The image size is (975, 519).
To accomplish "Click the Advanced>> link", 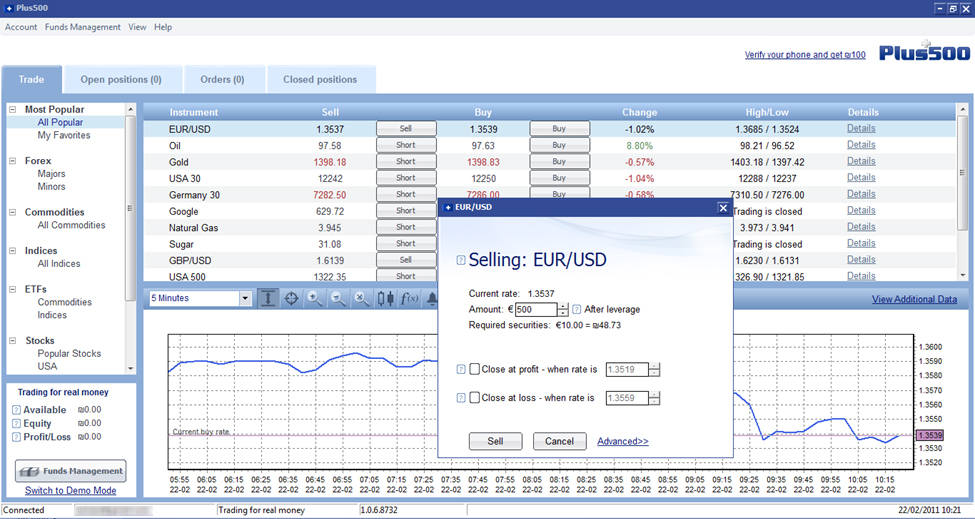I will coord(622,441).
